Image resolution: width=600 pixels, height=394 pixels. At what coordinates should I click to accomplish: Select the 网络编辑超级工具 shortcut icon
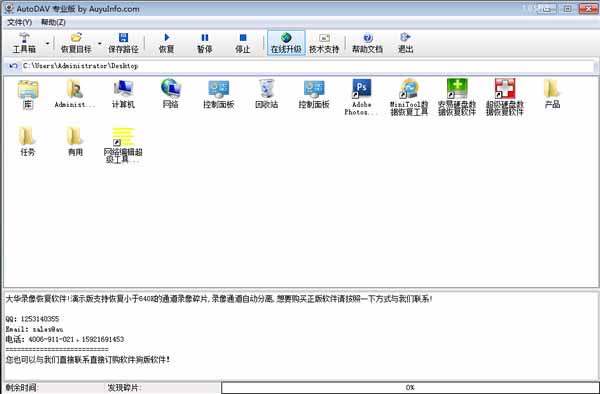123,145
